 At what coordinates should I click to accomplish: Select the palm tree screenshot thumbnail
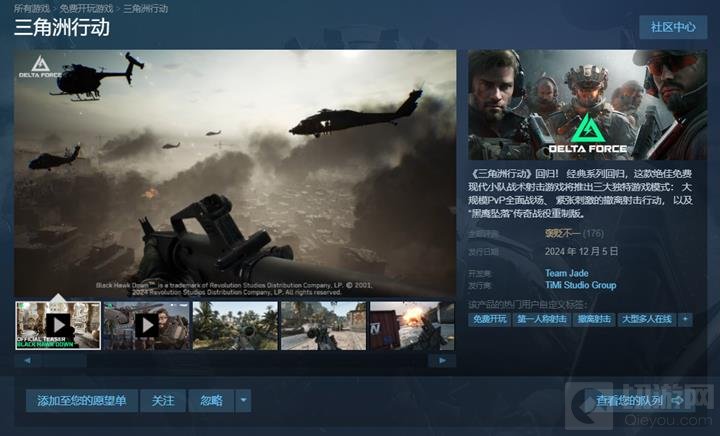pos(235,325)
